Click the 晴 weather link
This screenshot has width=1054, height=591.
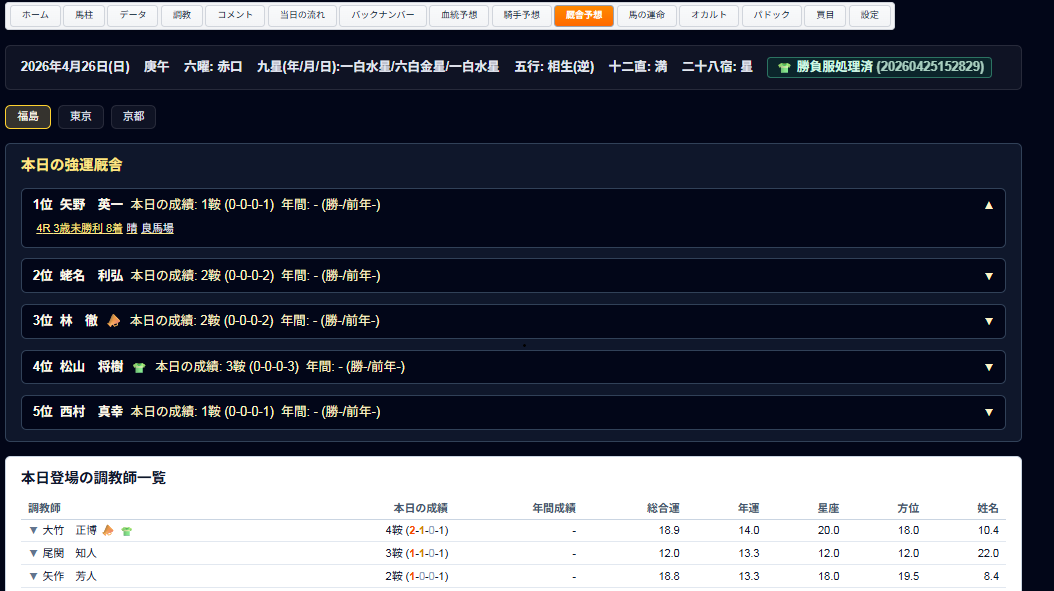click(x=132, y=229)
